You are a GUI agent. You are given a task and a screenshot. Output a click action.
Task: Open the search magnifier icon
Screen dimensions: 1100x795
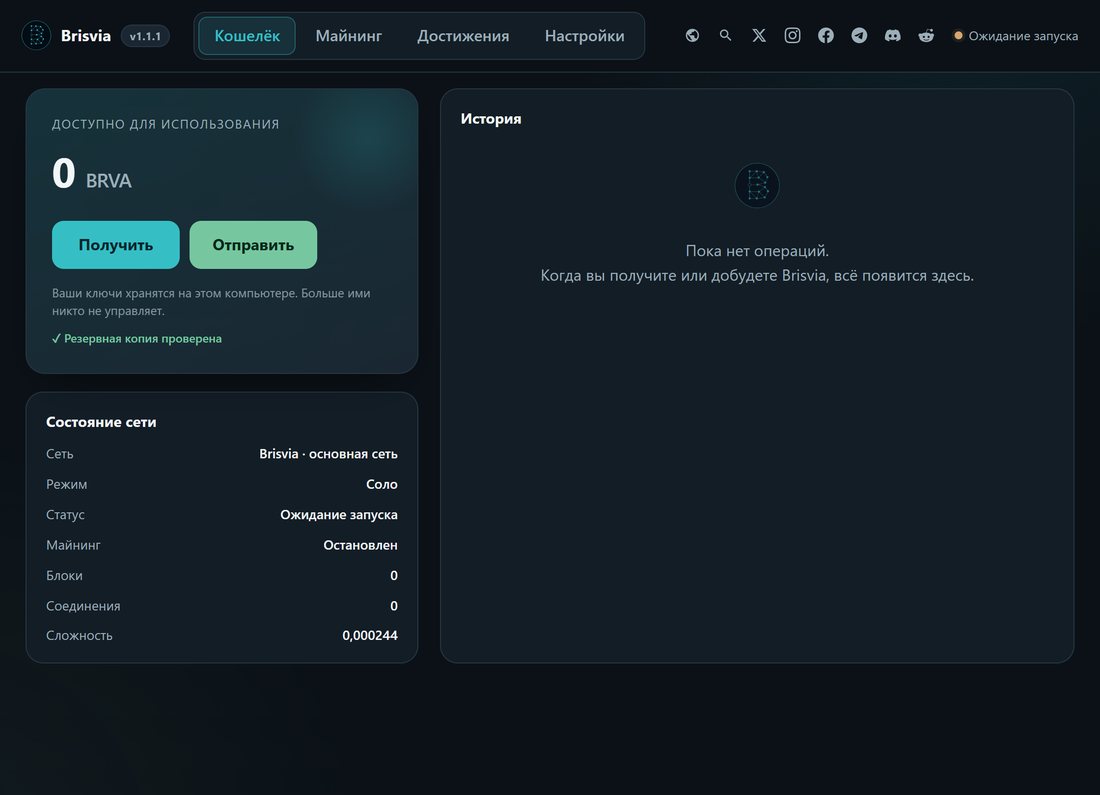(725, 35)
